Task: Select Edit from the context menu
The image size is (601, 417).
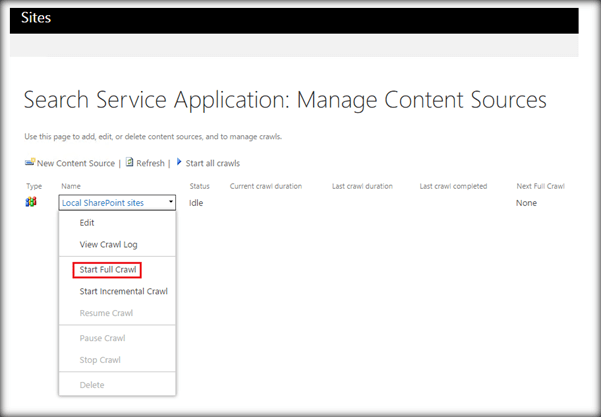Action: pyautogui.click(x=87, y=223)
